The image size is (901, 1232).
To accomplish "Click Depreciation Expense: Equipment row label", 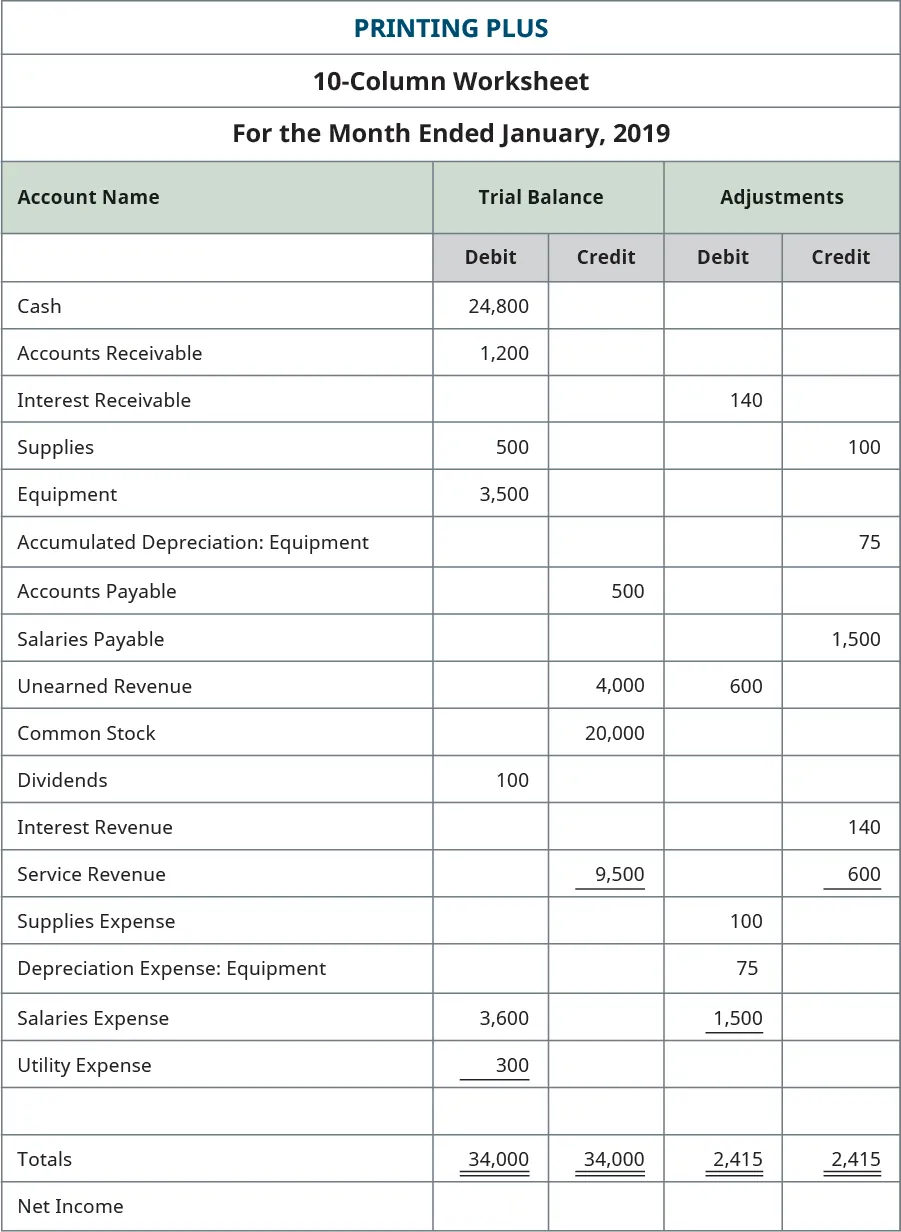I will point(172,968).
